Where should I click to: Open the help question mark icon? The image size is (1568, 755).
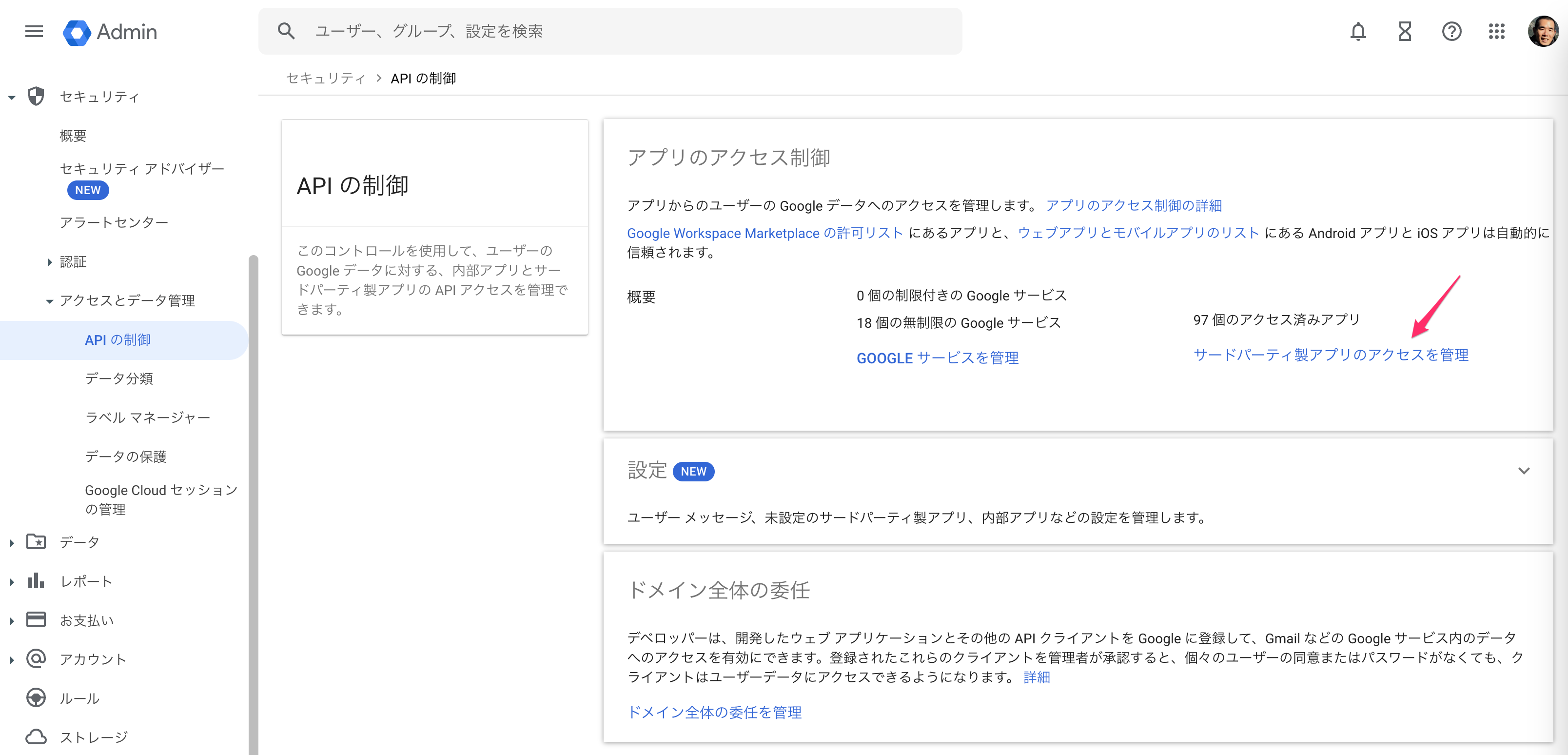click(1452, 31)
